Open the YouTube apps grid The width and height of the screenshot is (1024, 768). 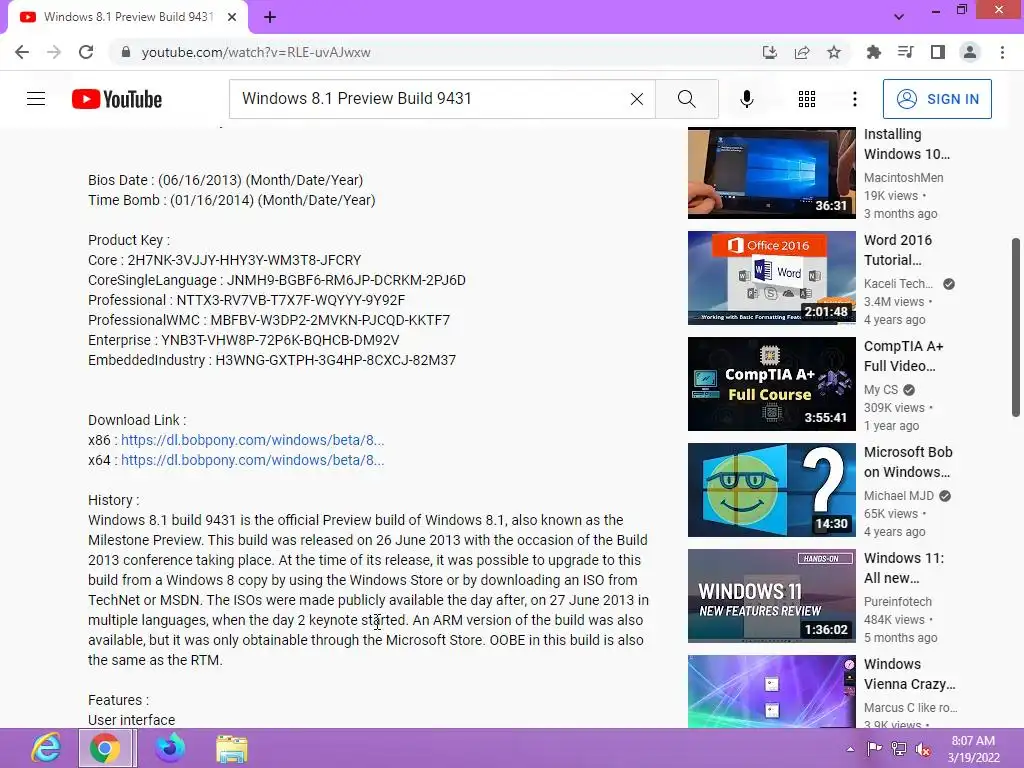(807, 99)
